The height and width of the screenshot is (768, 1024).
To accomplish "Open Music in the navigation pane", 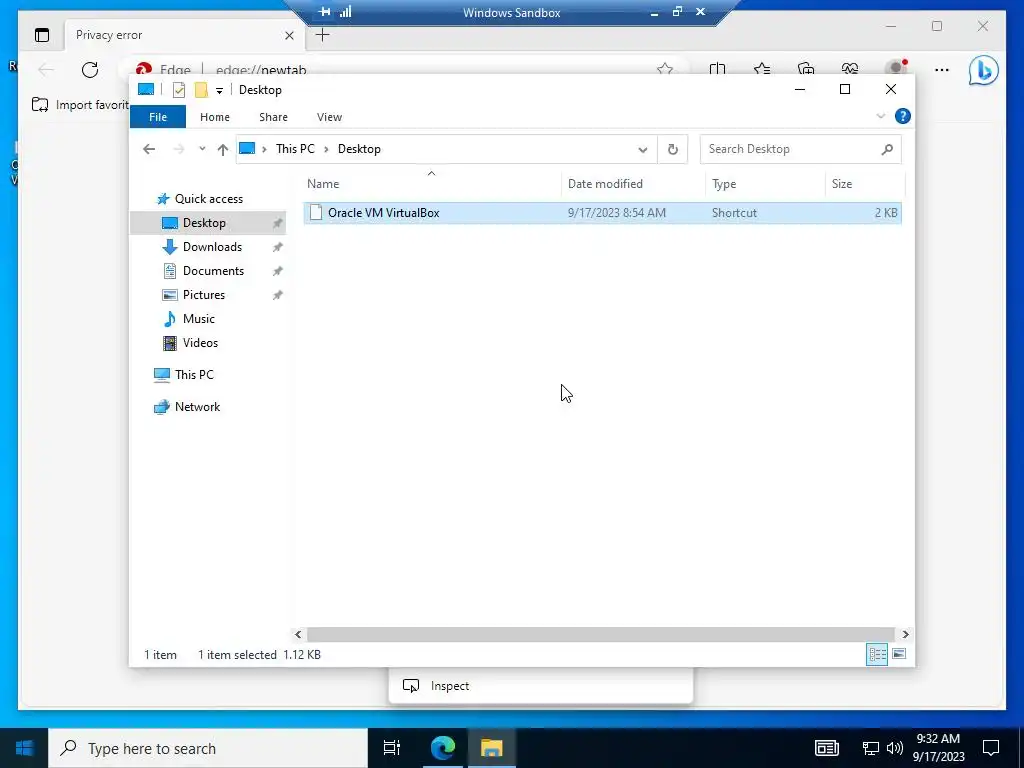I will [199, 319].
